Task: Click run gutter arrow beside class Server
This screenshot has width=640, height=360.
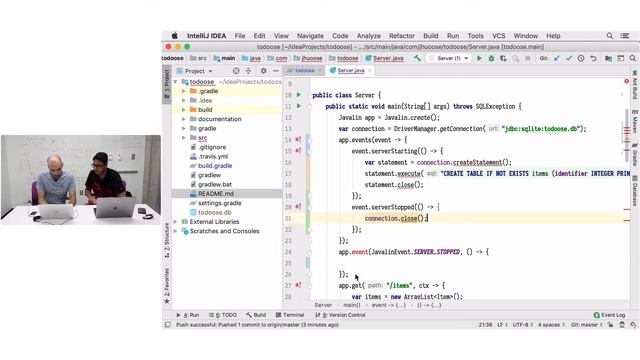Action: 299,95
